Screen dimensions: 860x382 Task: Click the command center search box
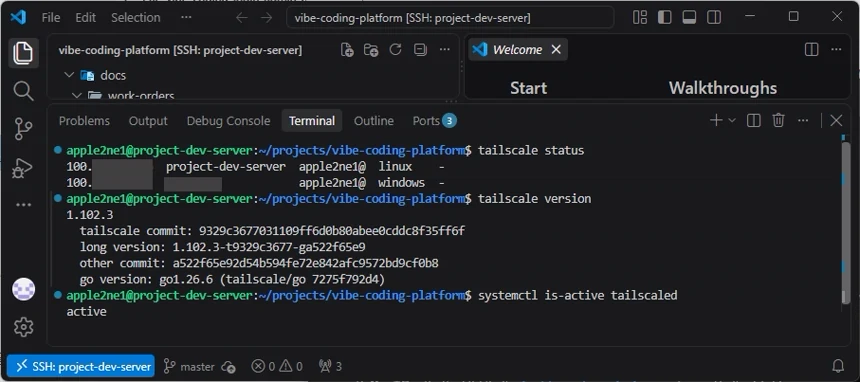pos(450,18)
